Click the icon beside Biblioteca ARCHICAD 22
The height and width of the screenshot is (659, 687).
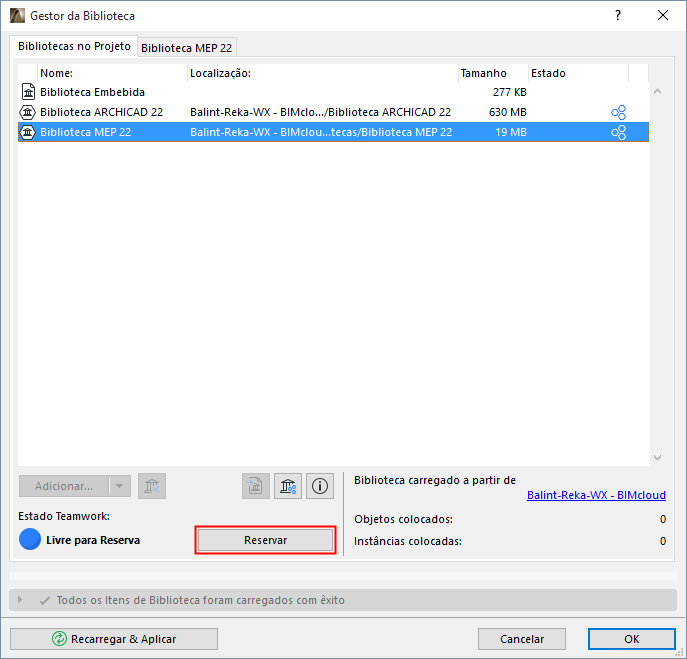click(x=28, y=112)
